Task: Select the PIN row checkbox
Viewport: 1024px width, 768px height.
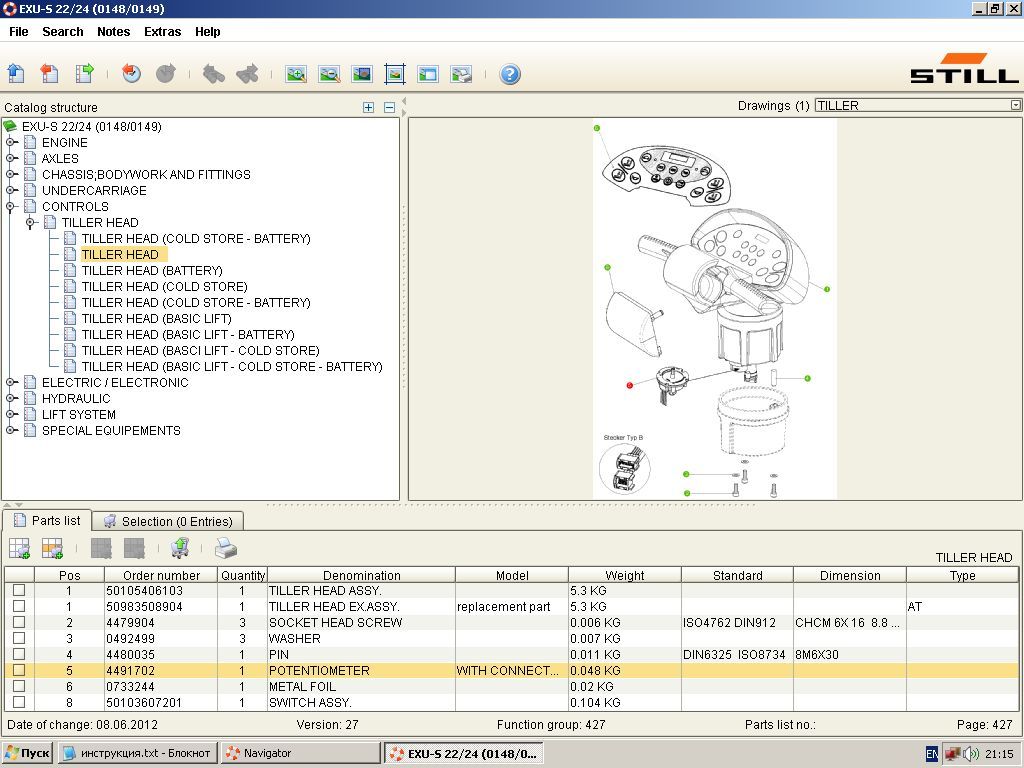Action: pyautogui.click(x=19, y=654)
